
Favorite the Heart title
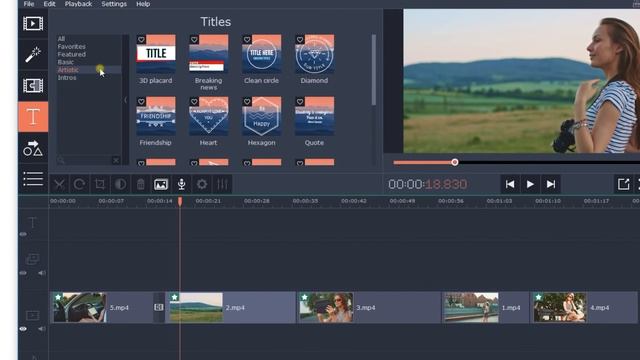(194, 102)
